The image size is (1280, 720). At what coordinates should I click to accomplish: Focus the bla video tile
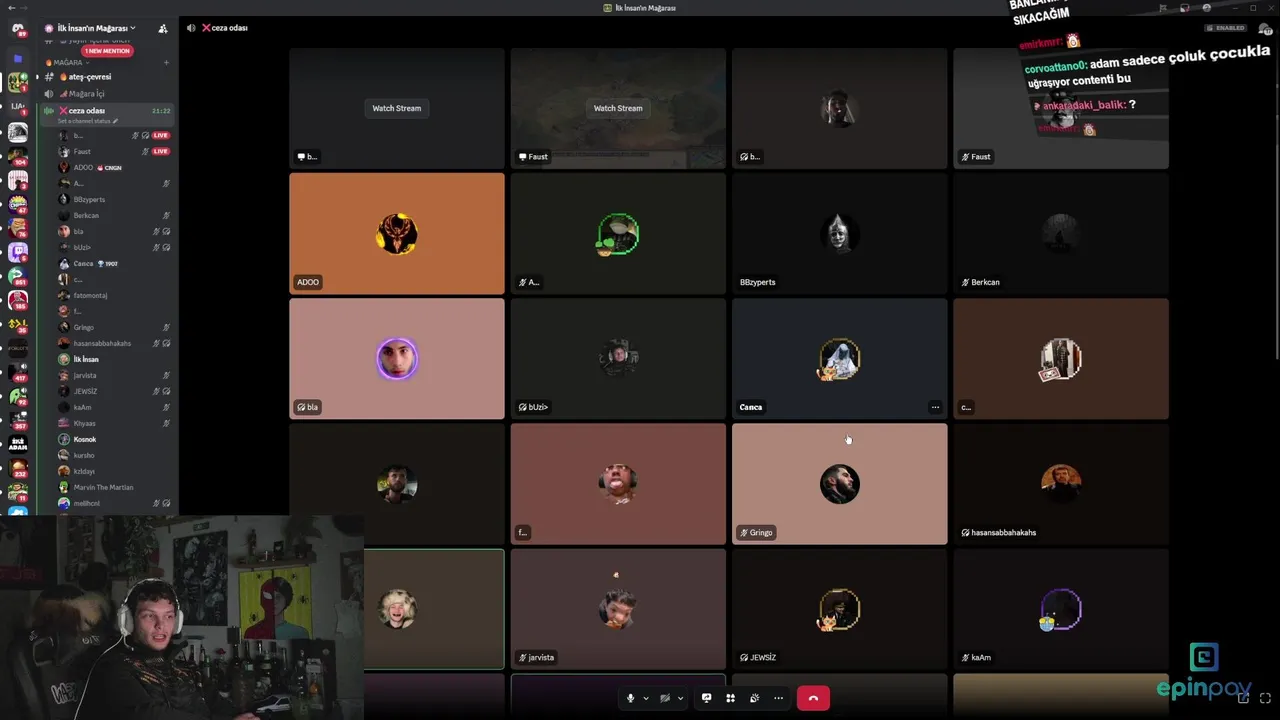(397, 358)
